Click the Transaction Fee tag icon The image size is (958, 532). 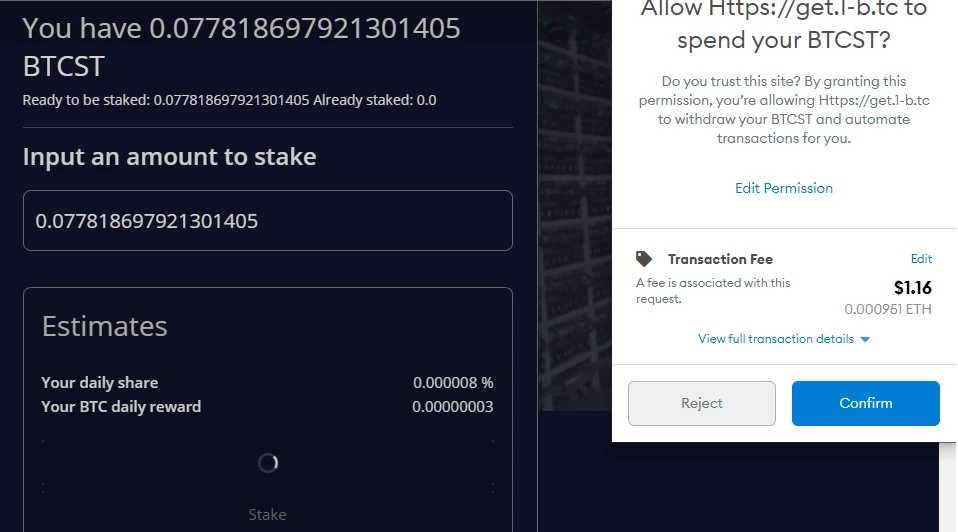pyautogui.click(x=643, y=259)
